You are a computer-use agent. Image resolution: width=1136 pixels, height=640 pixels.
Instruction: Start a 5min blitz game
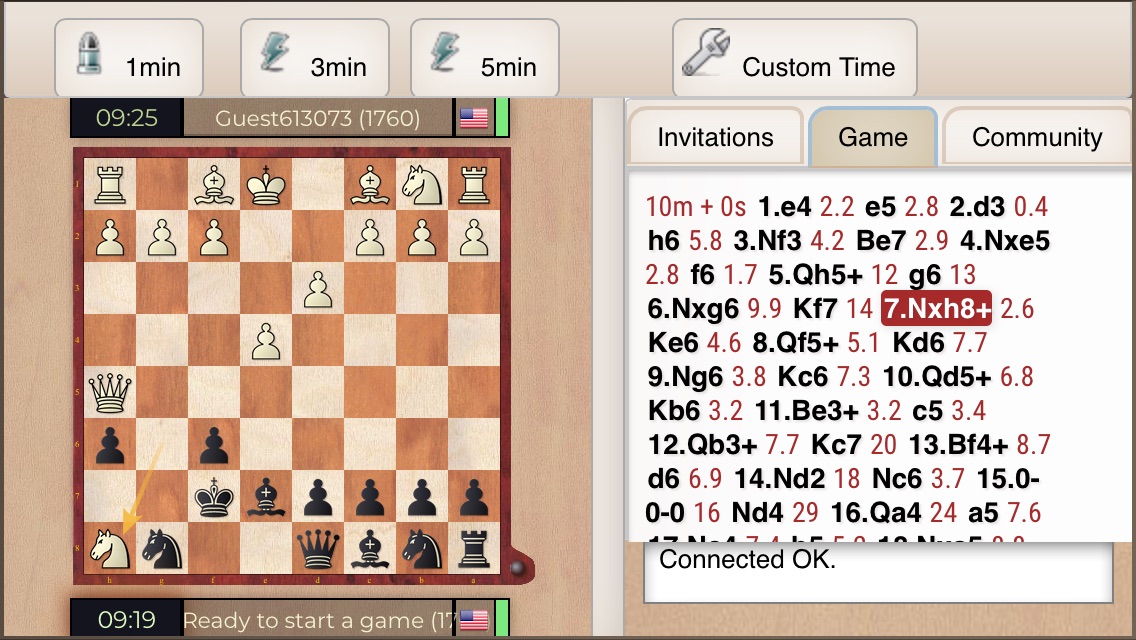point(485,58)
